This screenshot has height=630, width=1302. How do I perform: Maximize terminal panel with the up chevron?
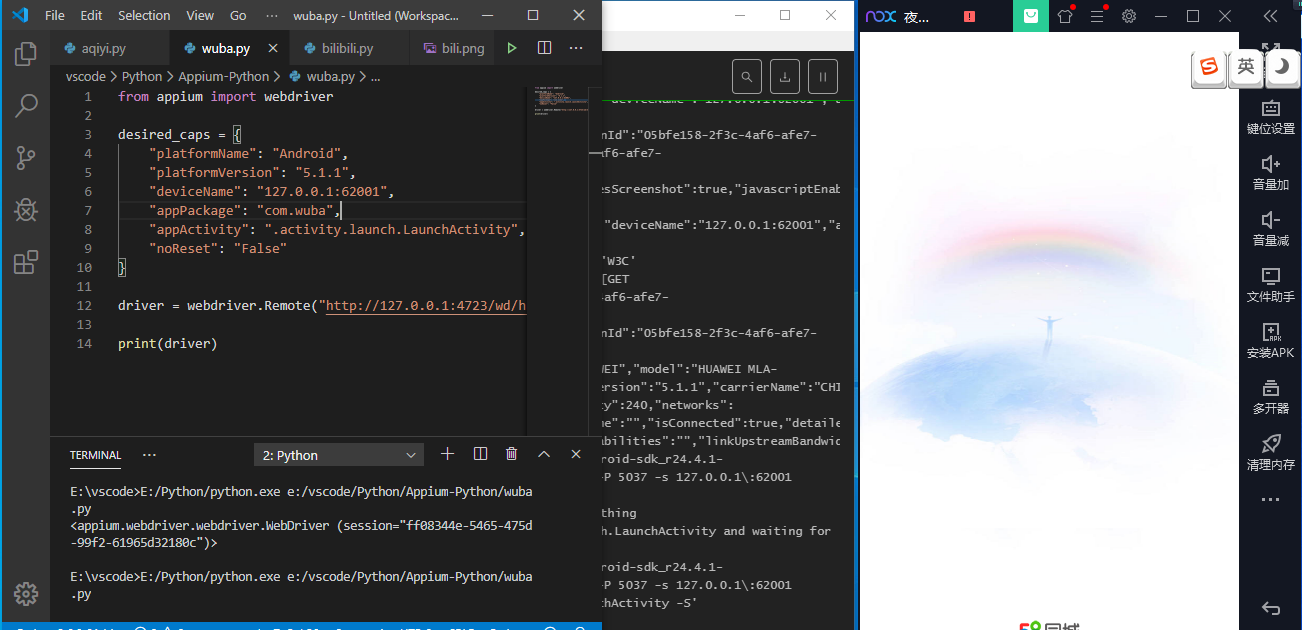click(544, 454)
